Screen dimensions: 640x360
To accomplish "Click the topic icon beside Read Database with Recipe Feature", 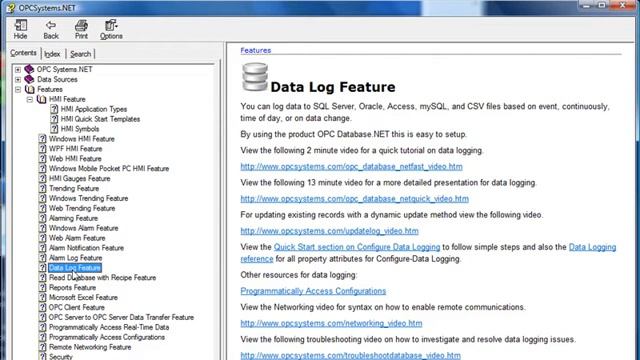I will click(x=42, y=278).
